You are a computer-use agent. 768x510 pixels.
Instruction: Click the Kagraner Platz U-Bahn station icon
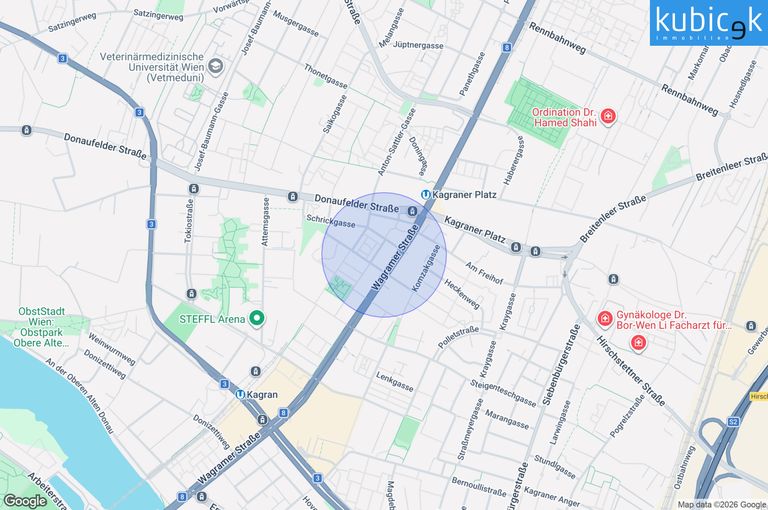pos(426,194)
